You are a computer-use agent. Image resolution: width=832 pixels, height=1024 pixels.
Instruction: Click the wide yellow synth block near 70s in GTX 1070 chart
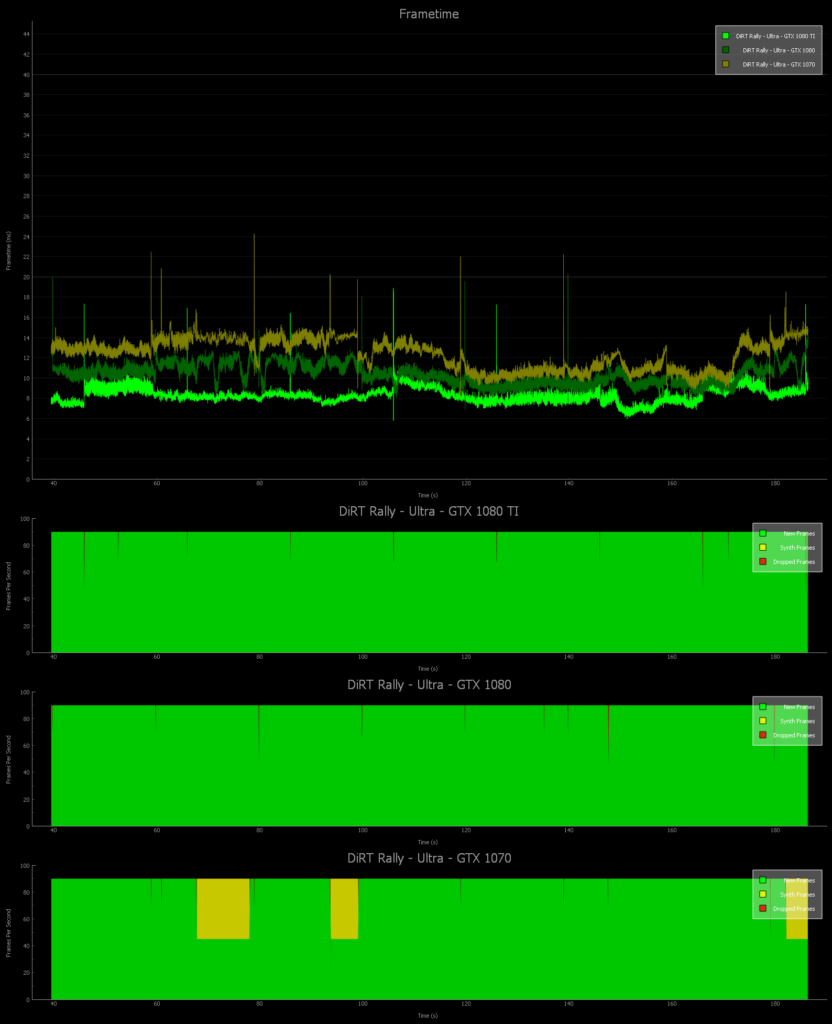pos(223,909)
